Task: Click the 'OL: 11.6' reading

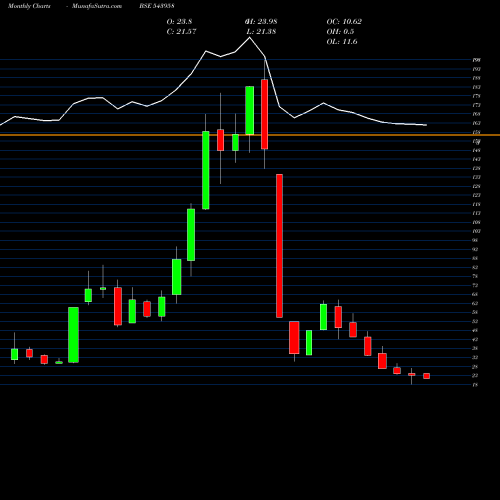Action: point(342,42)
